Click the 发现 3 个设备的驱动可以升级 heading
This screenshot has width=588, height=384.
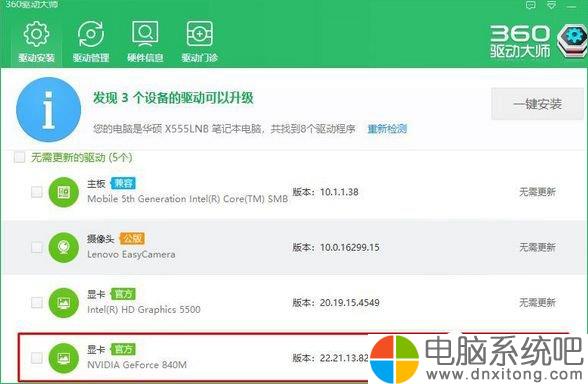point(173,98)
